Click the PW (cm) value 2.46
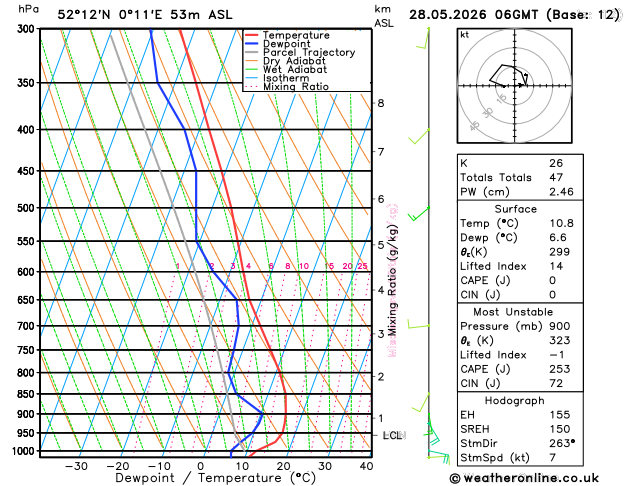Screen dimensions: 629x486 561,192
